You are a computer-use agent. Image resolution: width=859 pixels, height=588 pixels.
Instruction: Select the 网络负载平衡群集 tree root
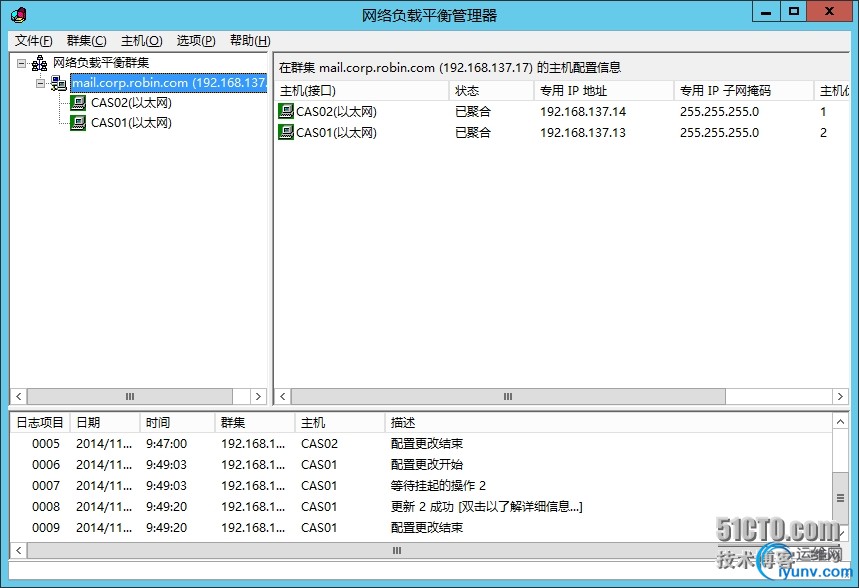pos(101,63)
